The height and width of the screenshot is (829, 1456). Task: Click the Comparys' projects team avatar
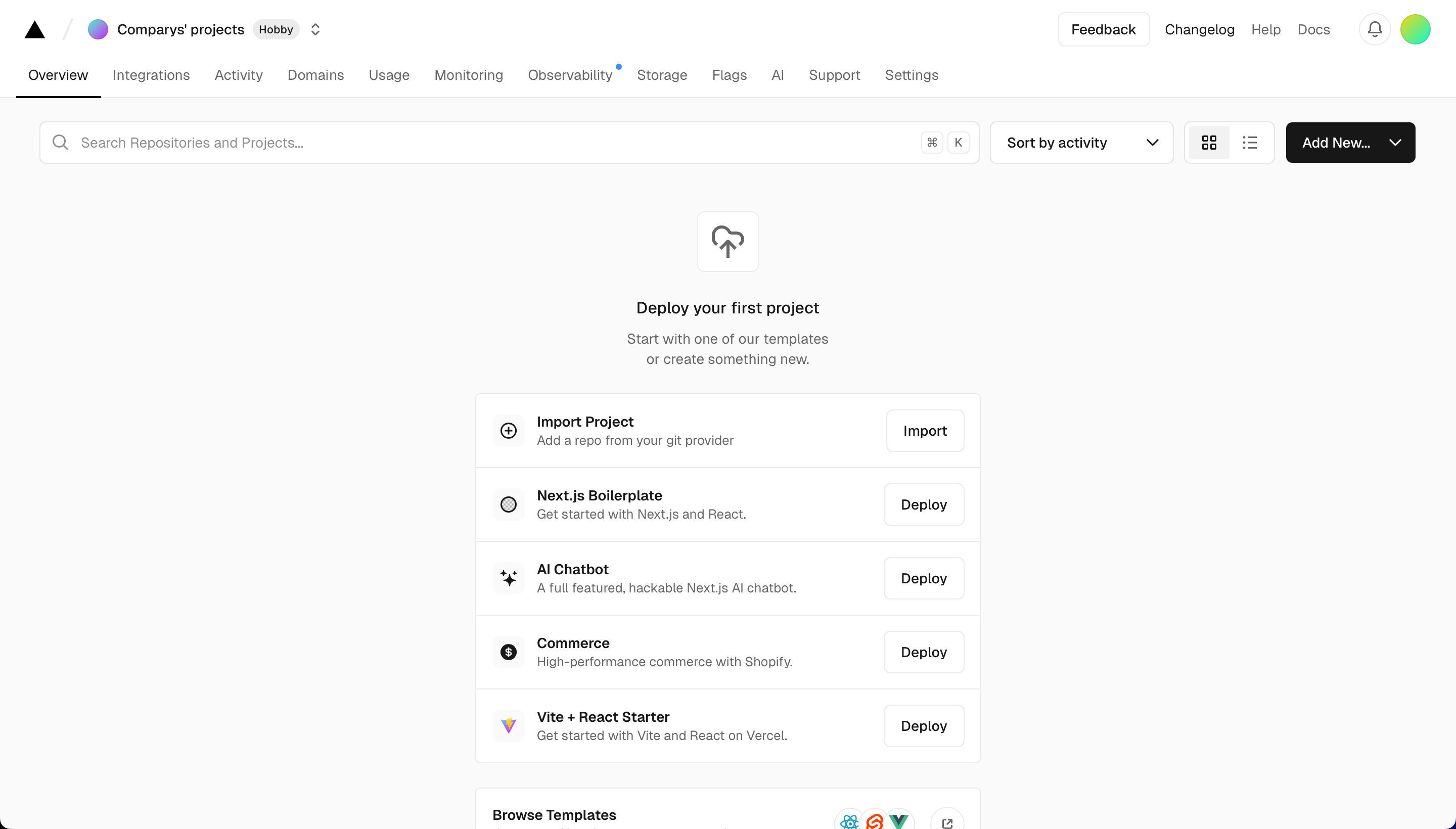tap(98, 29)
